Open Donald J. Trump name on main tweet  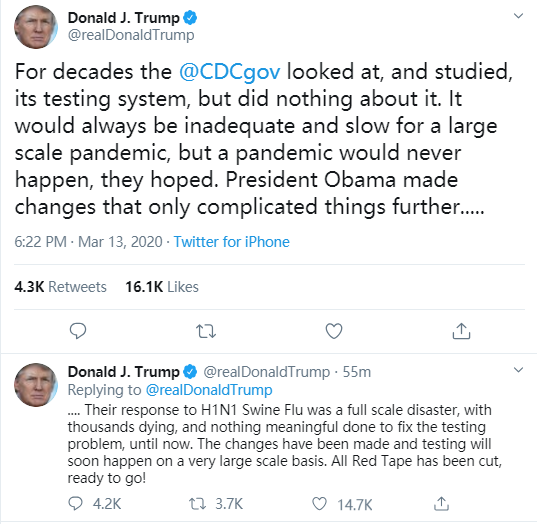tap(123, 18)
